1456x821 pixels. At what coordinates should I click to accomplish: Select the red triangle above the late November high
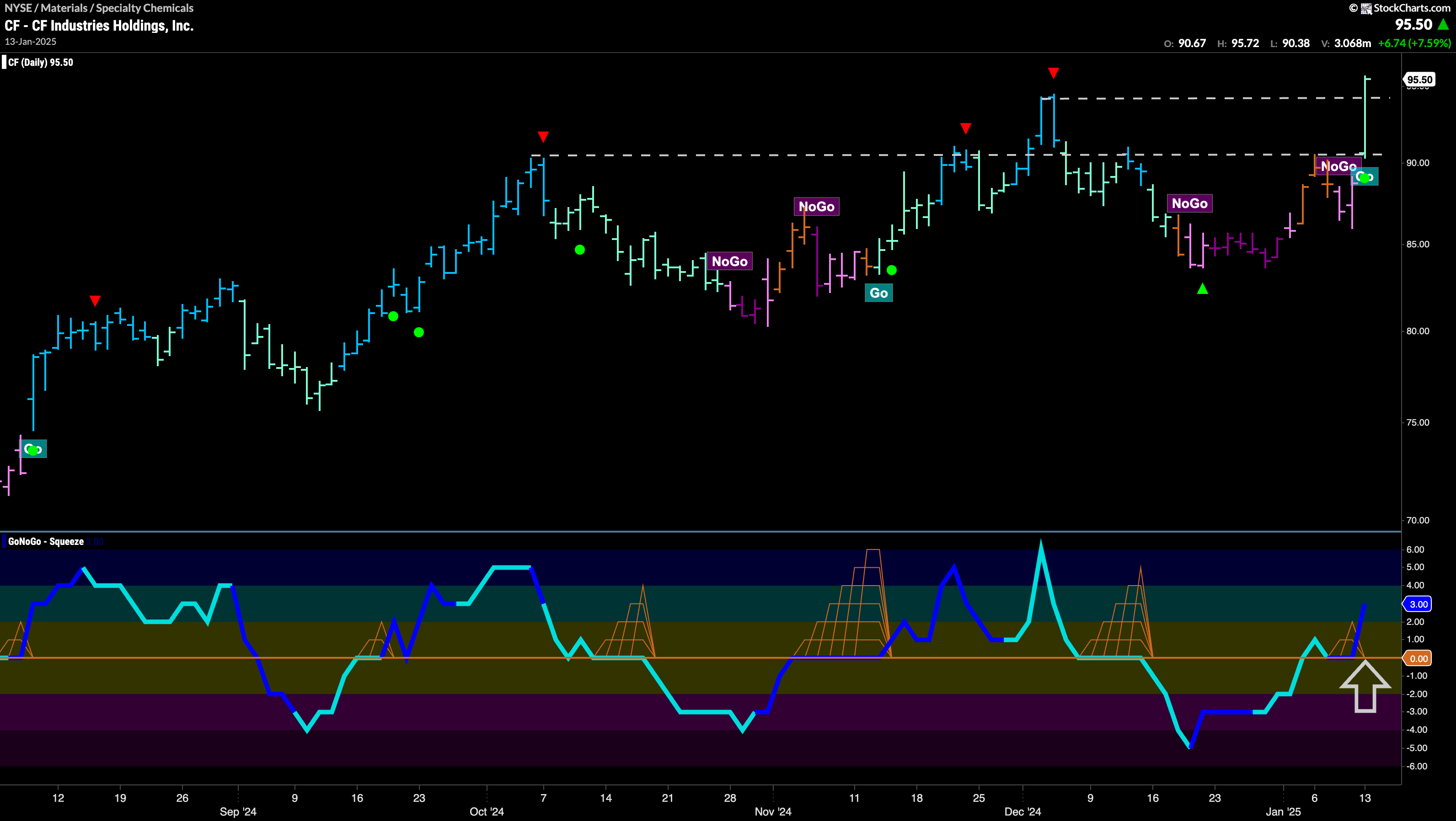tap(966, 128)
